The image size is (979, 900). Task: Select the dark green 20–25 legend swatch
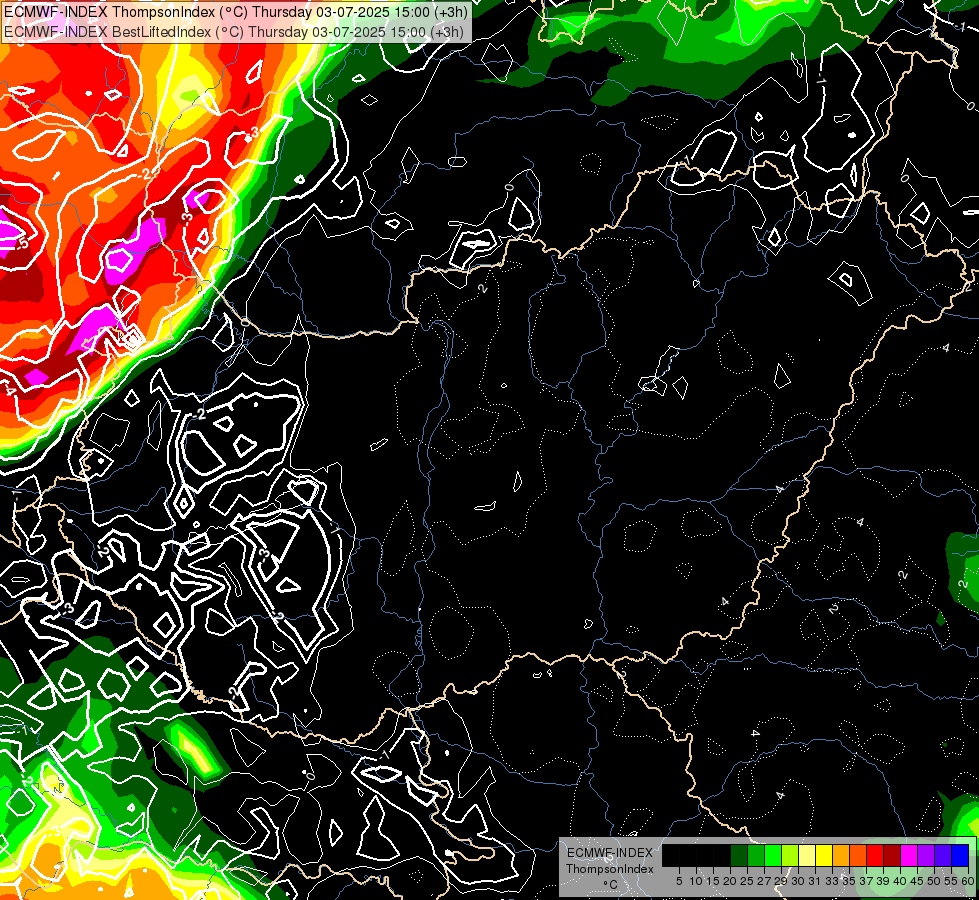point(739,856)
